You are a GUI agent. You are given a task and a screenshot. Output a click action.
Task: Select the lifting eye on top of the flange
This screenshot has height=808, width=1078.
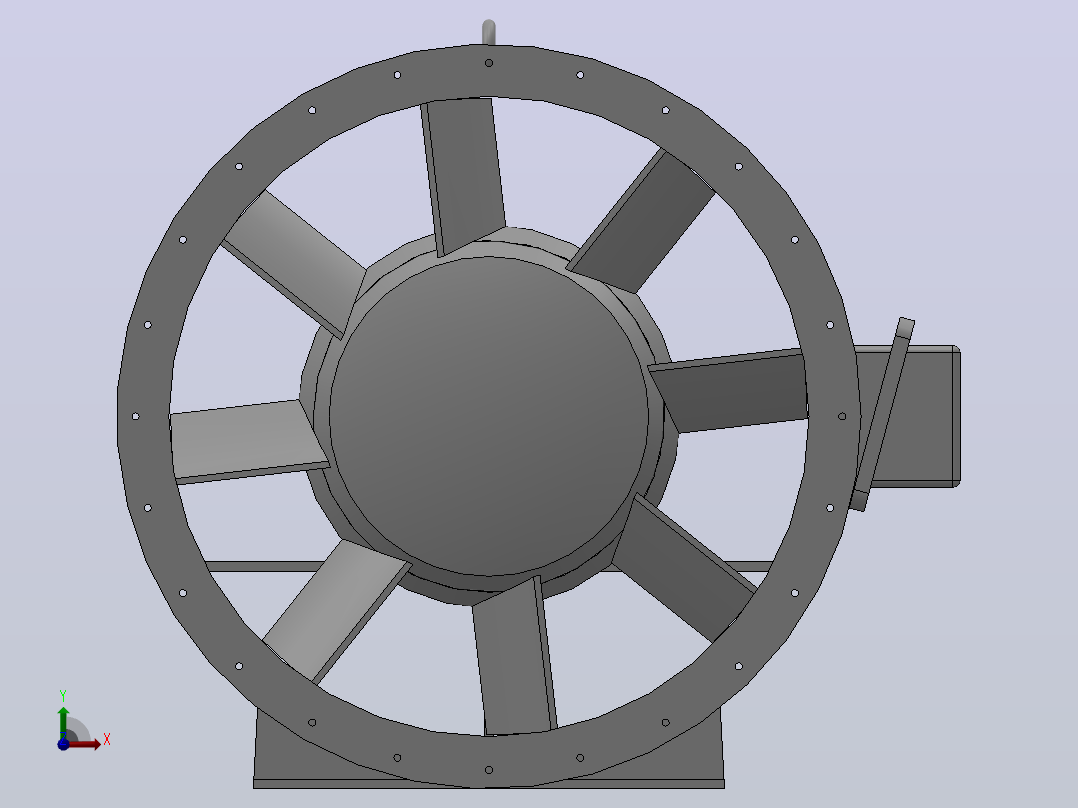(489, 32)
